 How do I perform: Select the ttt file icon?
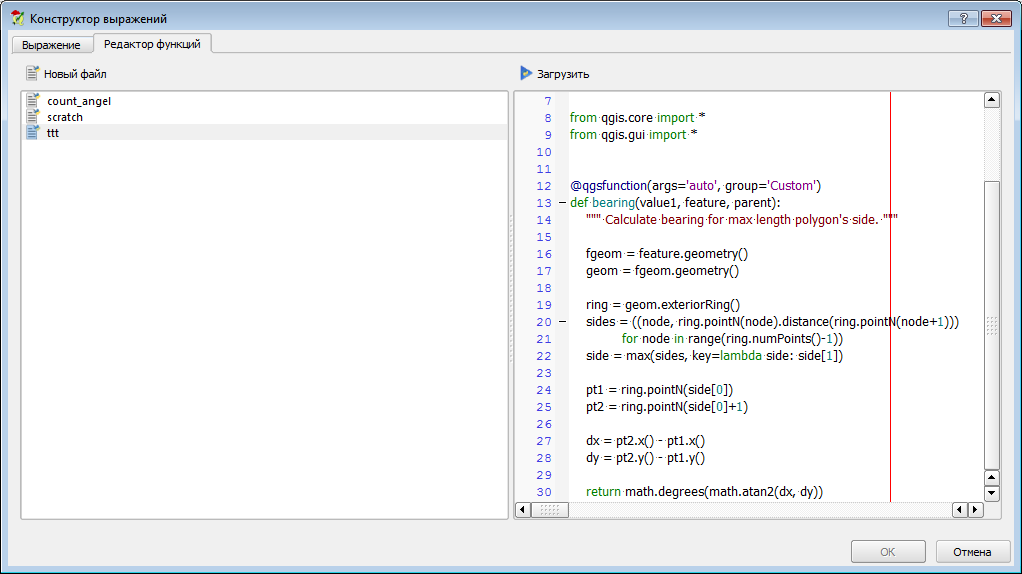tap(33, 133)
